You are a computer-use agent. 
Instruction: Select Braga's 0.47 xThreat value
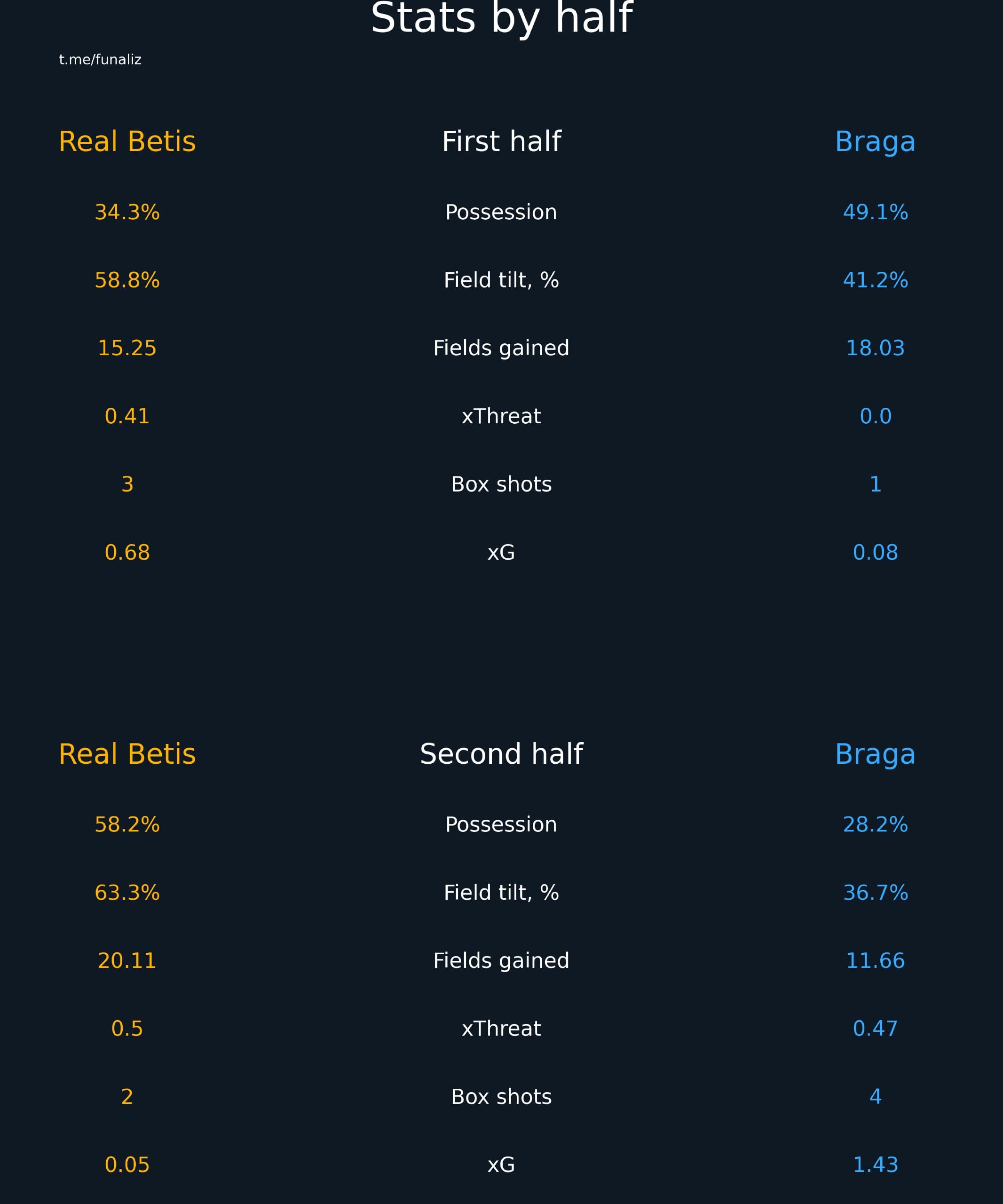click(x=875, y=1029)
